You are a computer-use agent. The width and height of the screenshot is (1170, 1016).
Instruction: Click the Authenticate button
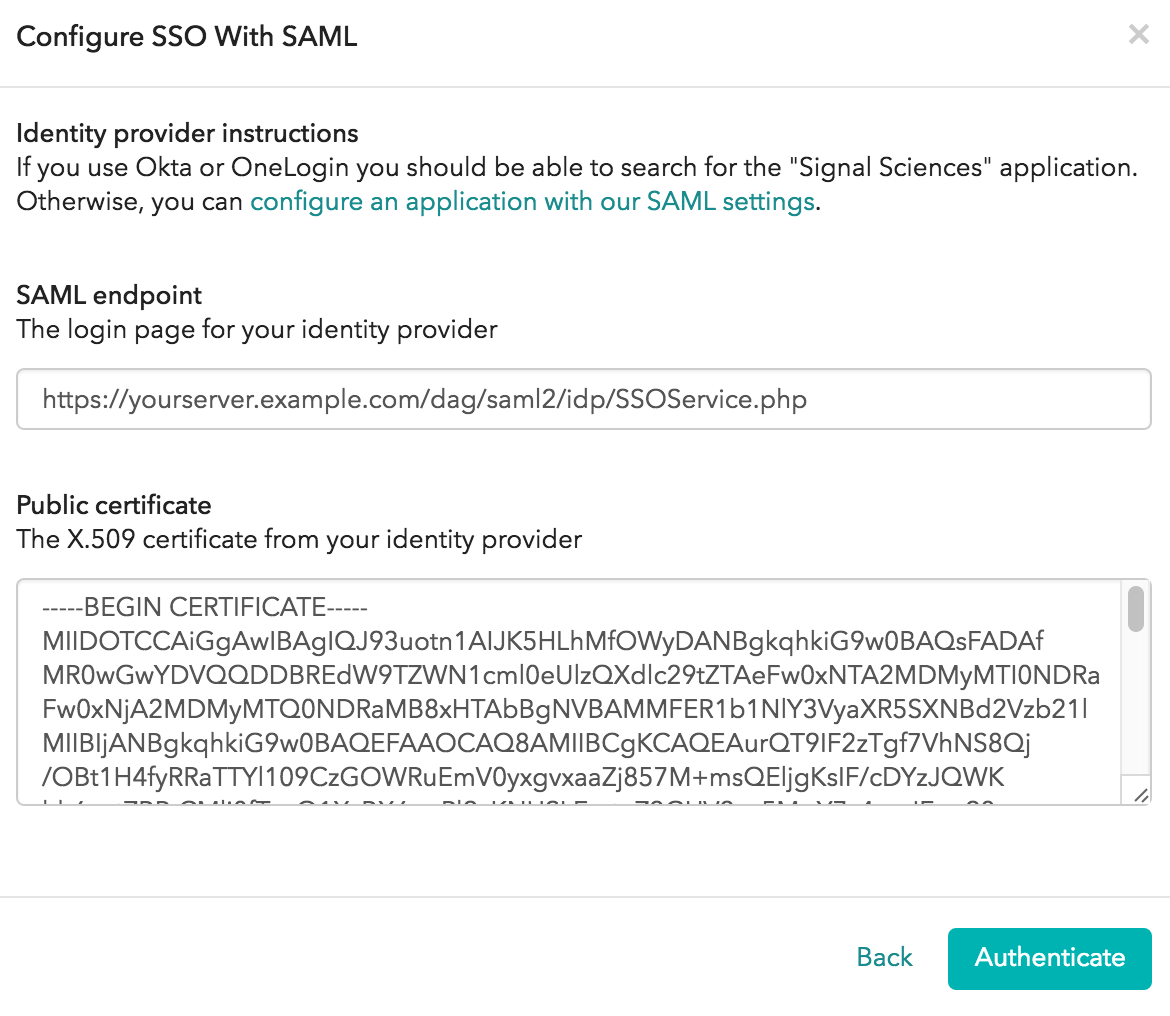click(x=1049, y=958)
